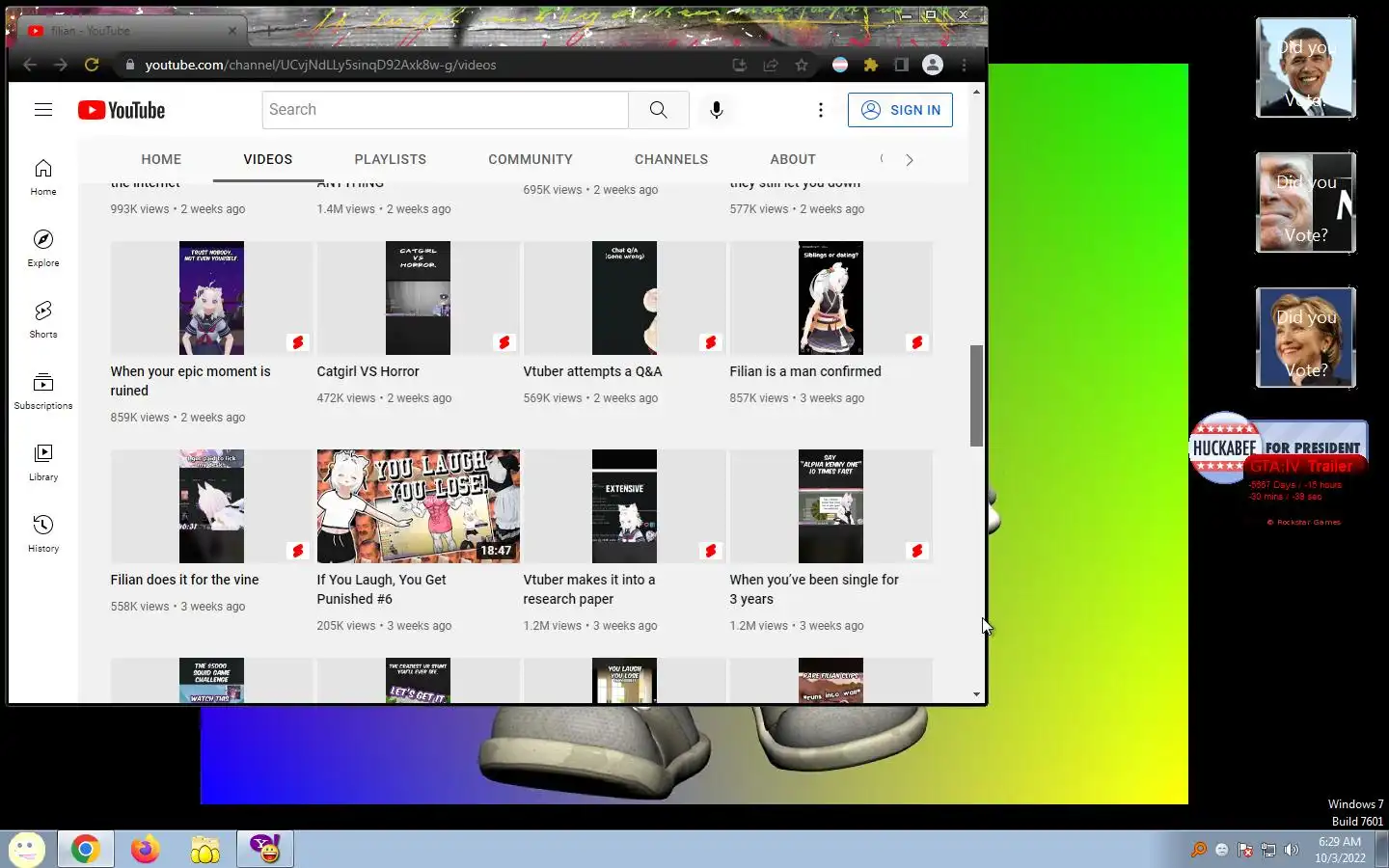Open "Vtuber attempts a Q&A" title

[592, 371]
